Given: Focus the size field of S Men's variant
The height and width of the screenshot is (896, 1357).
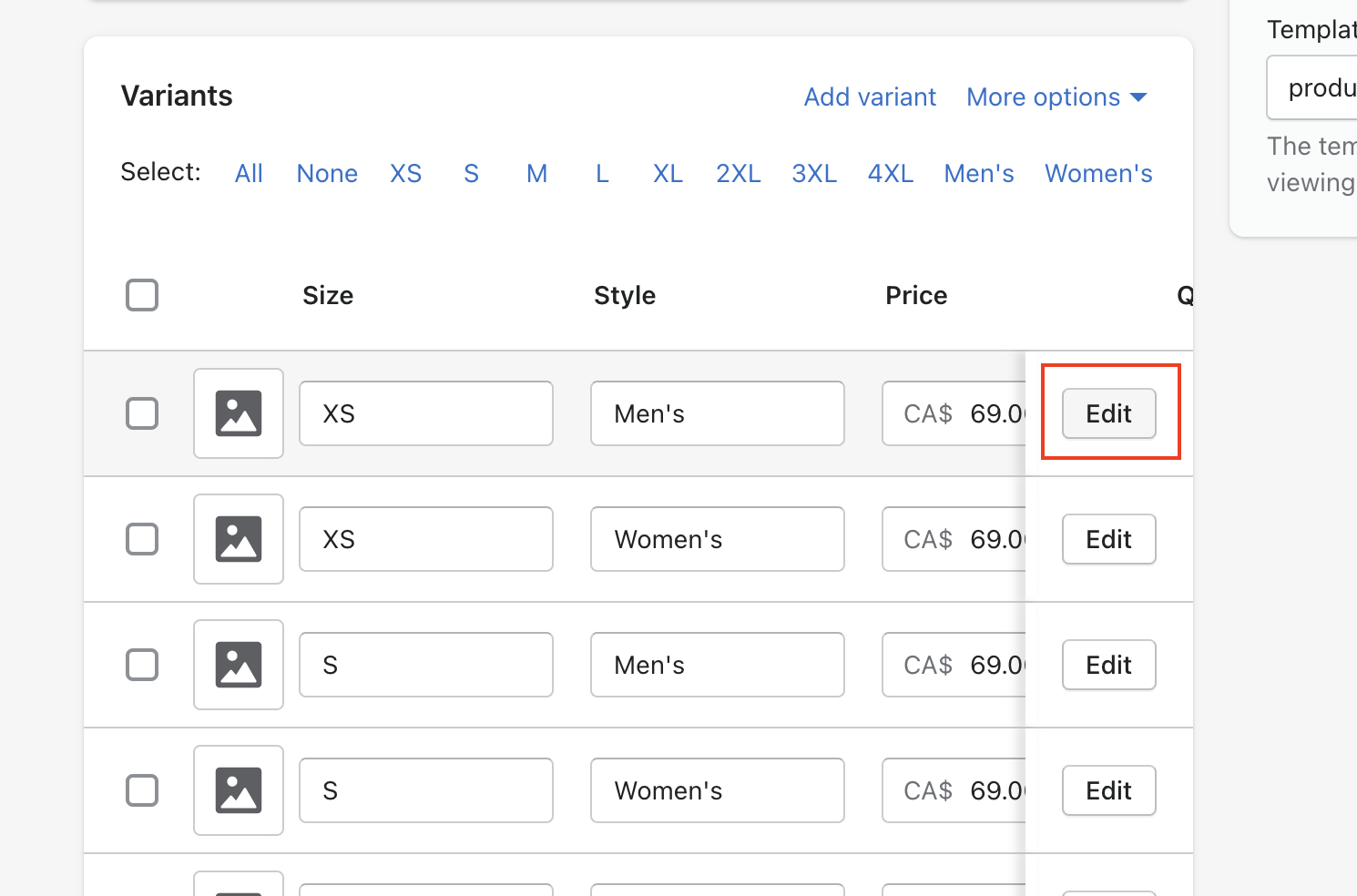Looking at the screenshot, I should coord(425,665).
